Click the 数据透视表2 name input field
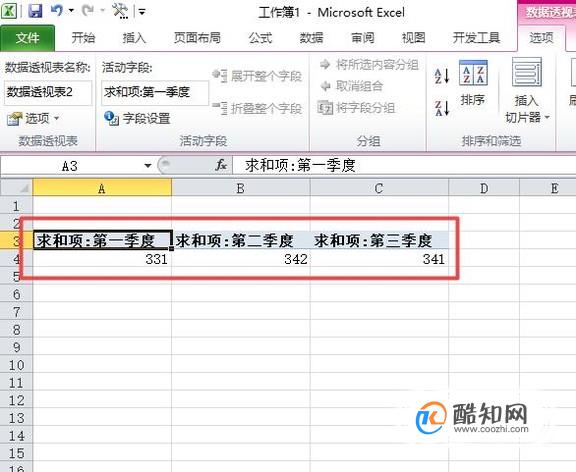Viewport: 576px width, 472px height. point(48,93)
